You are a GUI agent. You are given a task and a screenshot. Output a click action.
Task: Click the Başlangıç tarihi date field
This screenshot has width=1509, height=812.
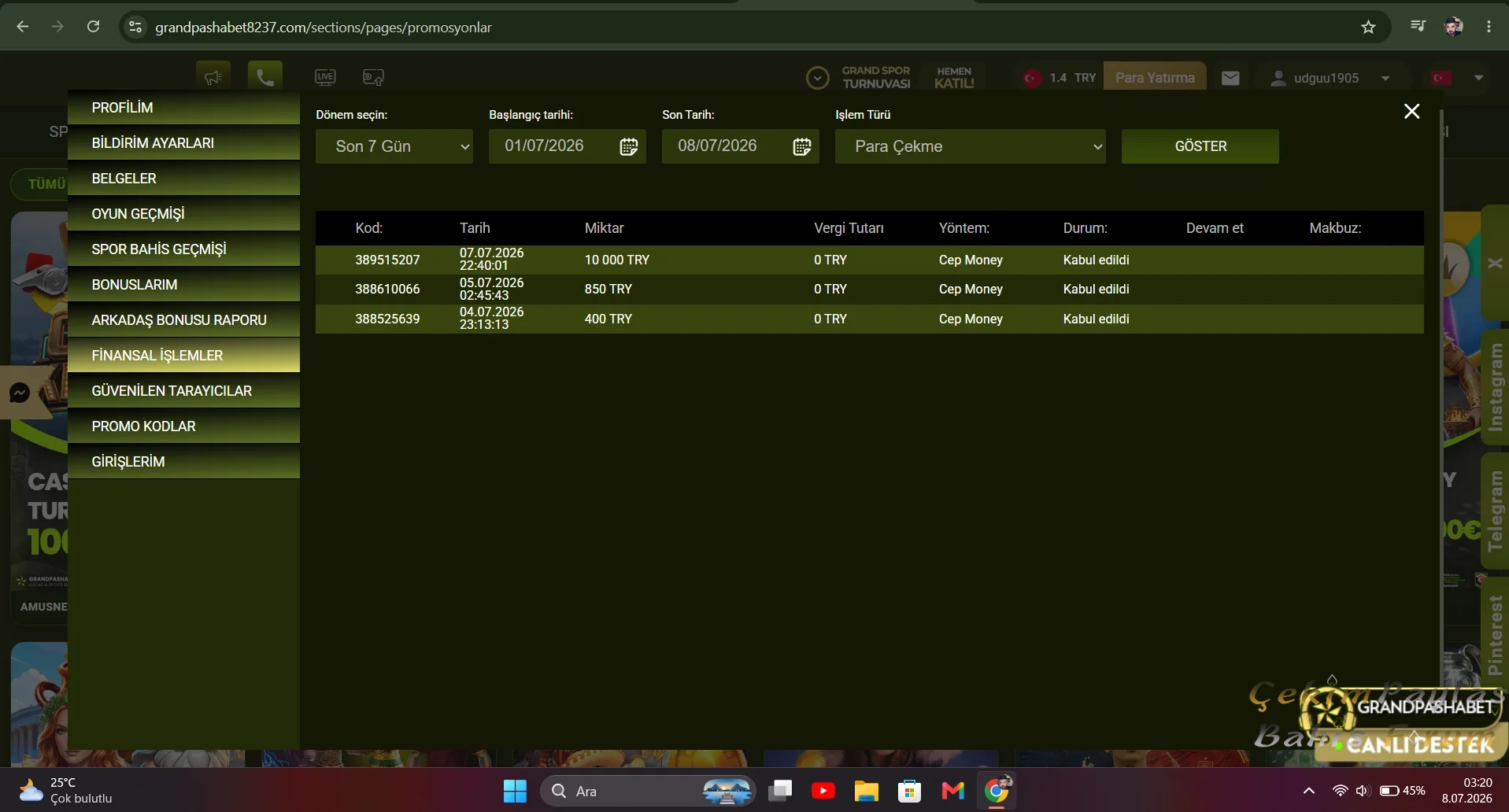click(567, 146)
